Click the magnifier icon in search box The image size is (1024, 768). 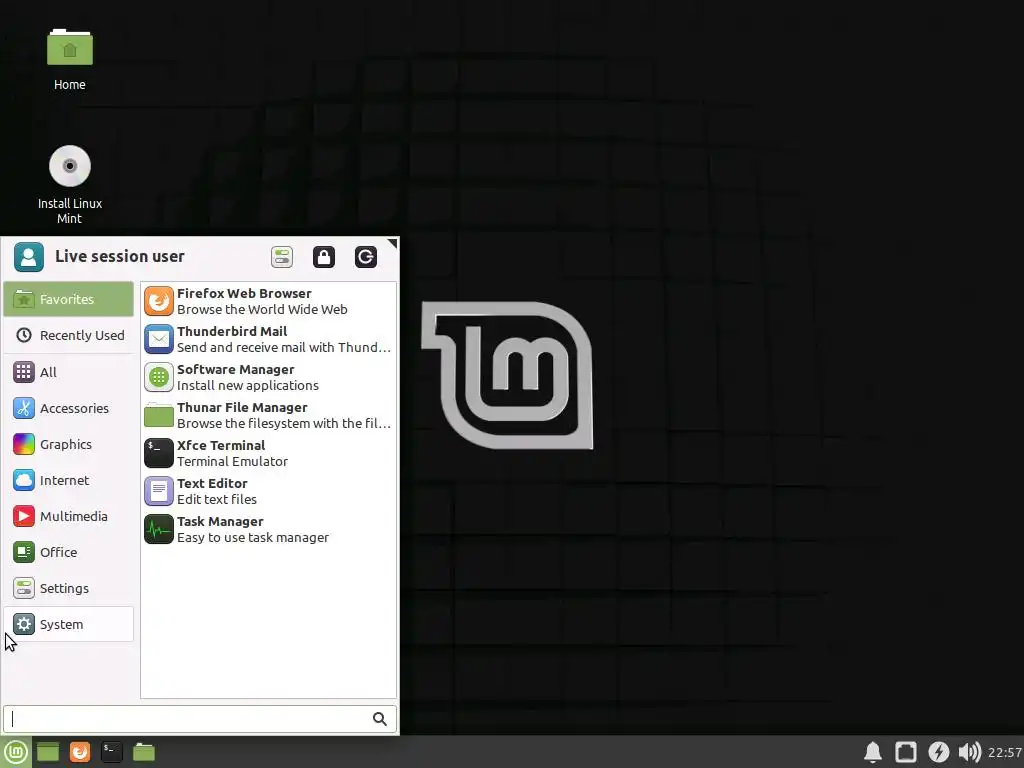[x=379, y=719]
